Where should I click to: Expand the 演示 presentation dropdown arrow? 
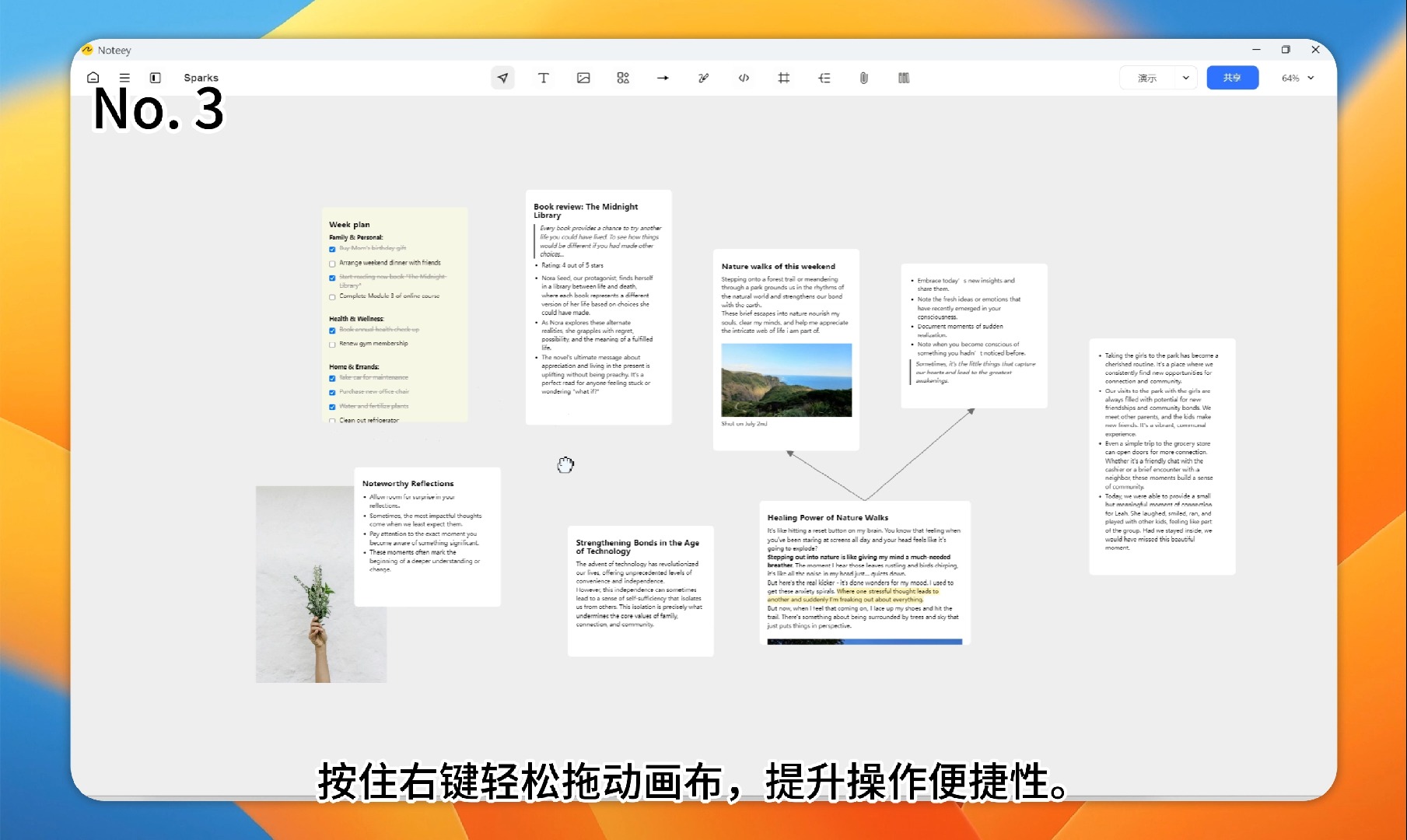[1185, 78]
